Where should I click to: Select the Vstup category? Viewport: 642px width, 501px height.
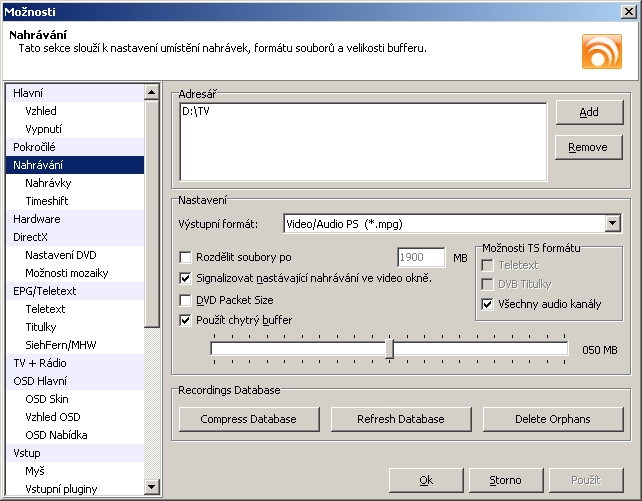click(75, 453)
